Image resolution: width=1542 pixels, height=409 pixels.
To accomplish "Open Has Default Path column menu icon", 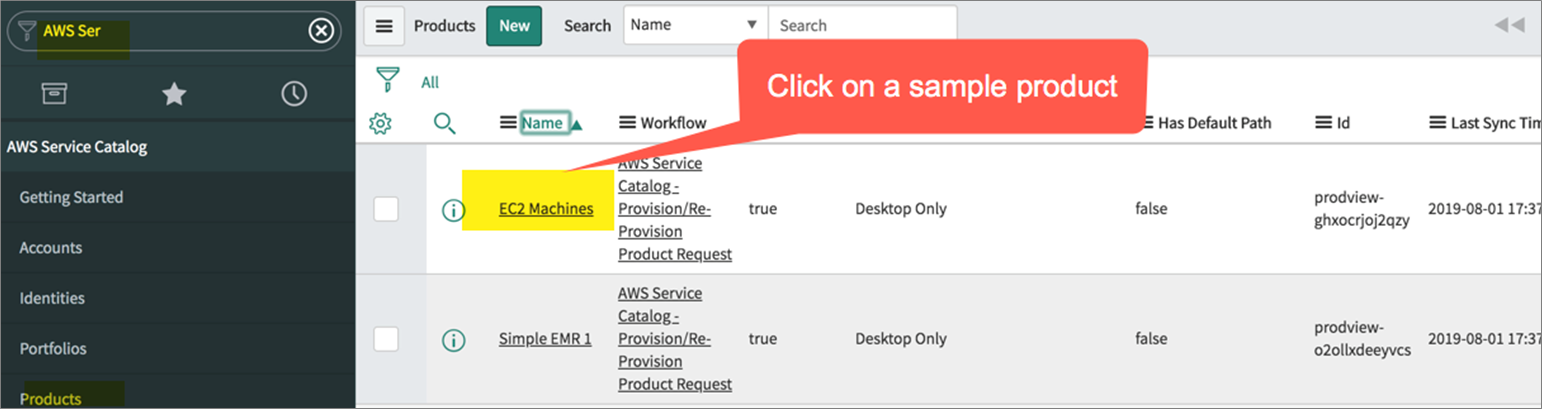I will pyautogui.click(x=1146, y=123).
